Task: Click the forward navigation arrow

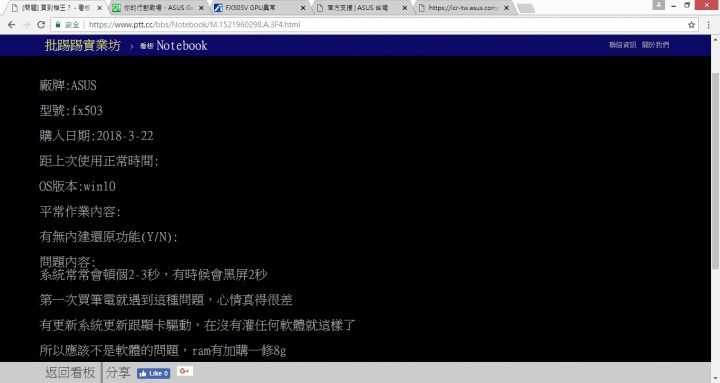Action: point(26,25)
